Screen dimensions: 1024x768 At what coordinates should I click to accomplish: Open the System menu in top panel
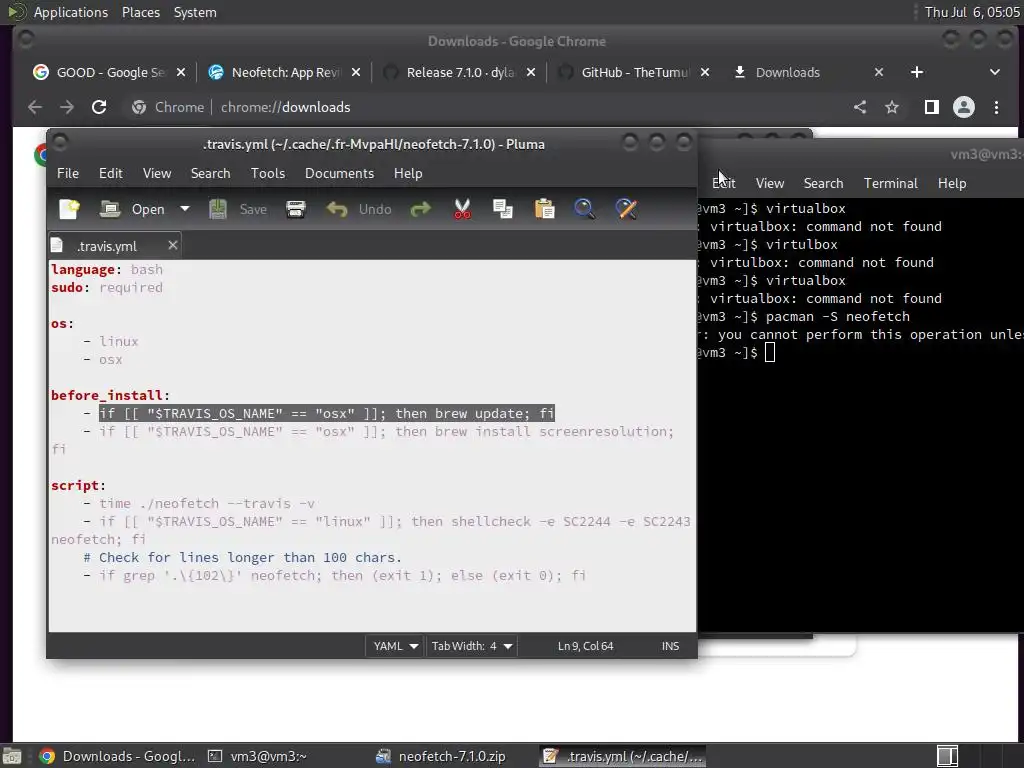click(195, 12)
